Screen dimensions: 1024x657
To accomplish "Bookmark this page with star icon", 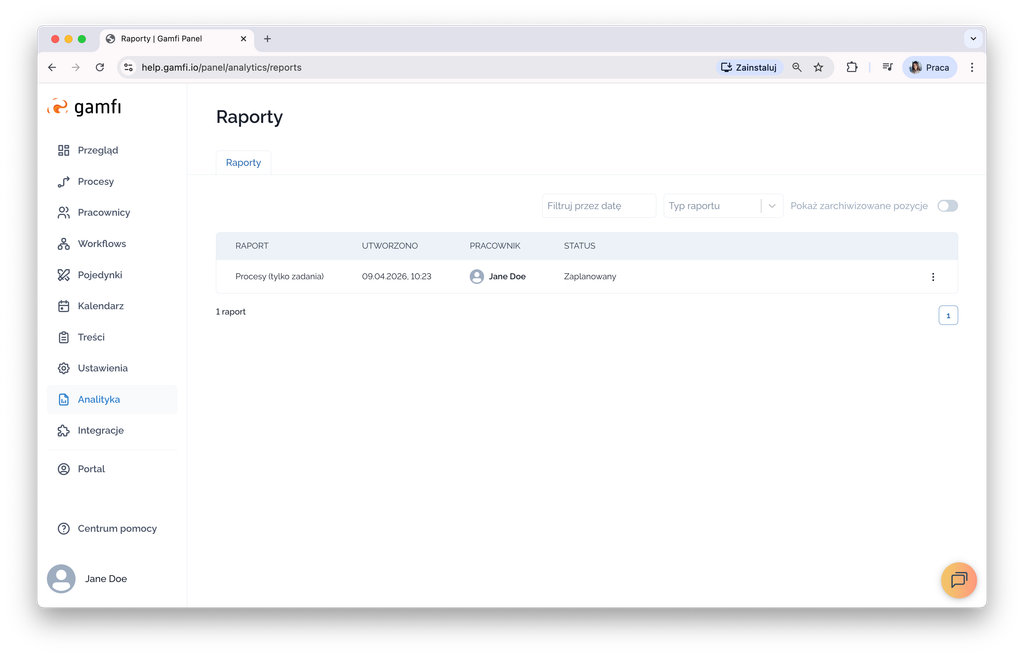I will coord(818,67).
